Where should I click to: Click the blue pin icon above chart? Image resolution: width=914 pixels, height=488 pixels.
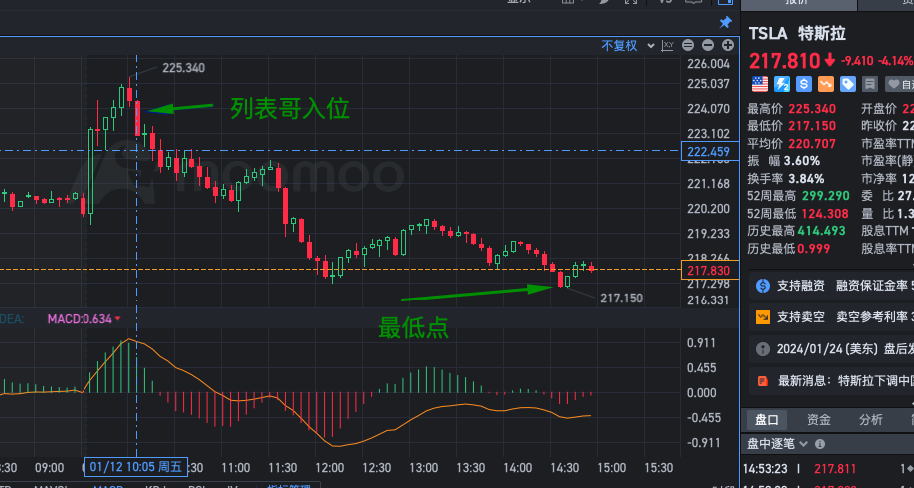tap(725, 23)
